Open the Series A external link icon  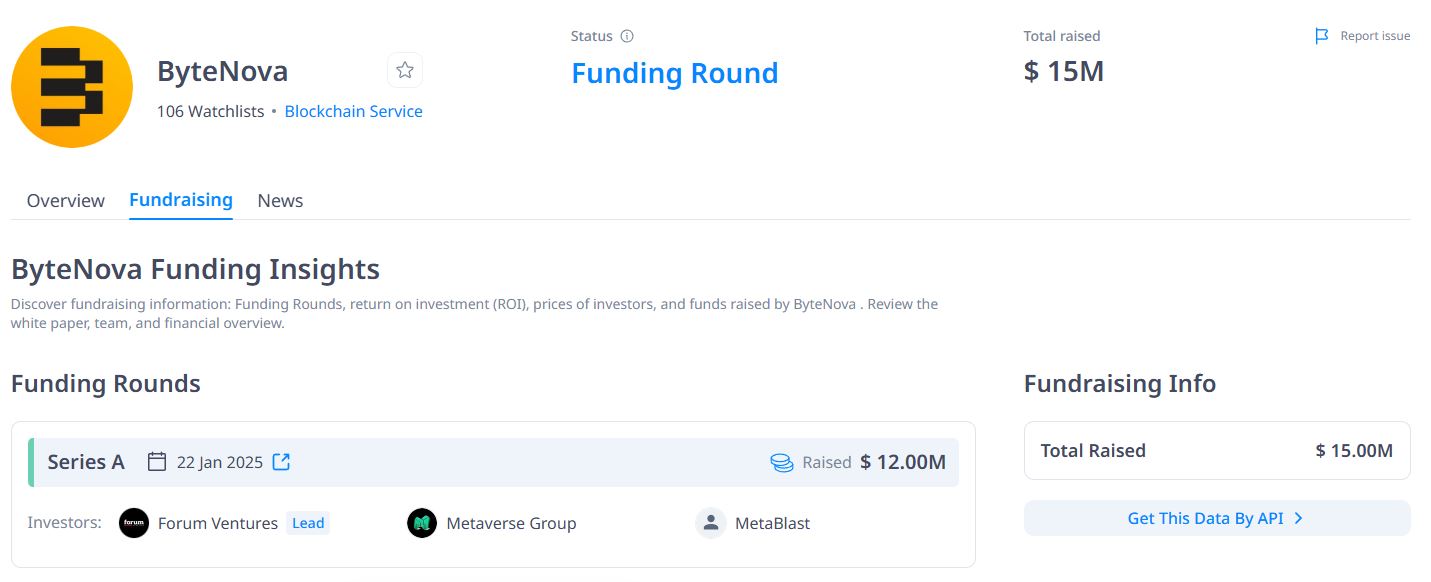coord(282,462)
